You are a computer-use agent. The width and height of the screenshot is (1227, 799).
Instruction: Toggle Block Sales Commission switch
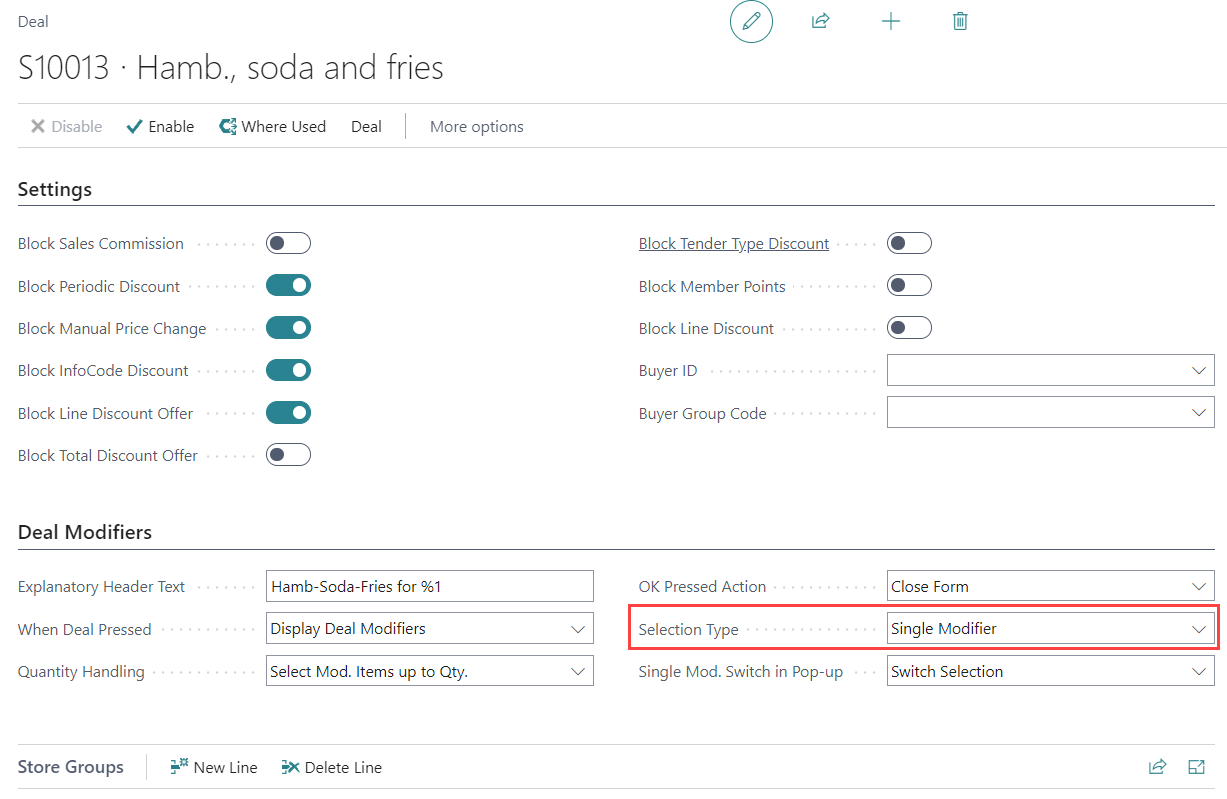point(288,243)
